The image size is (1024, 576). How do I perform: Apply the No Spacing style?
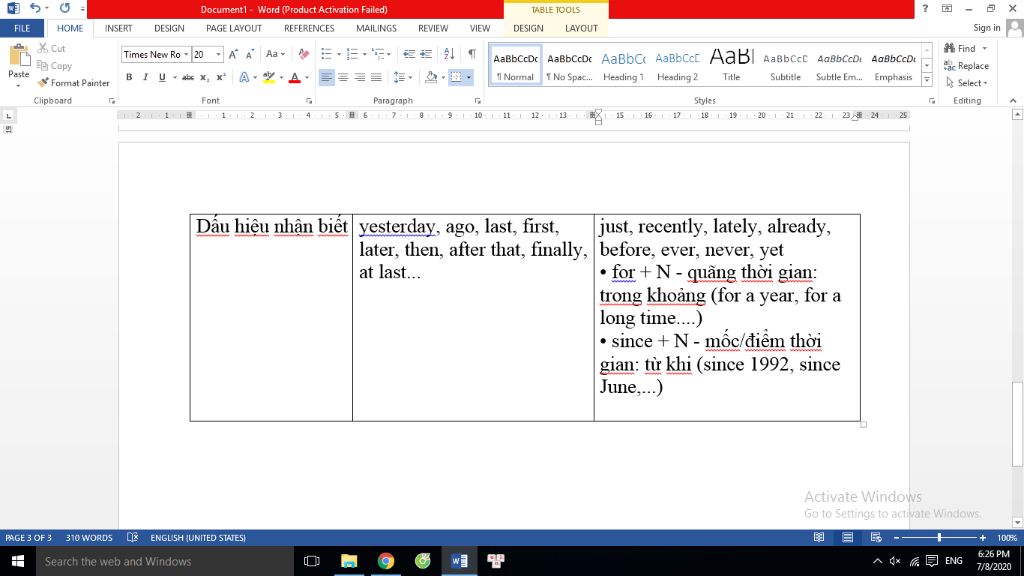pos(569,65)
